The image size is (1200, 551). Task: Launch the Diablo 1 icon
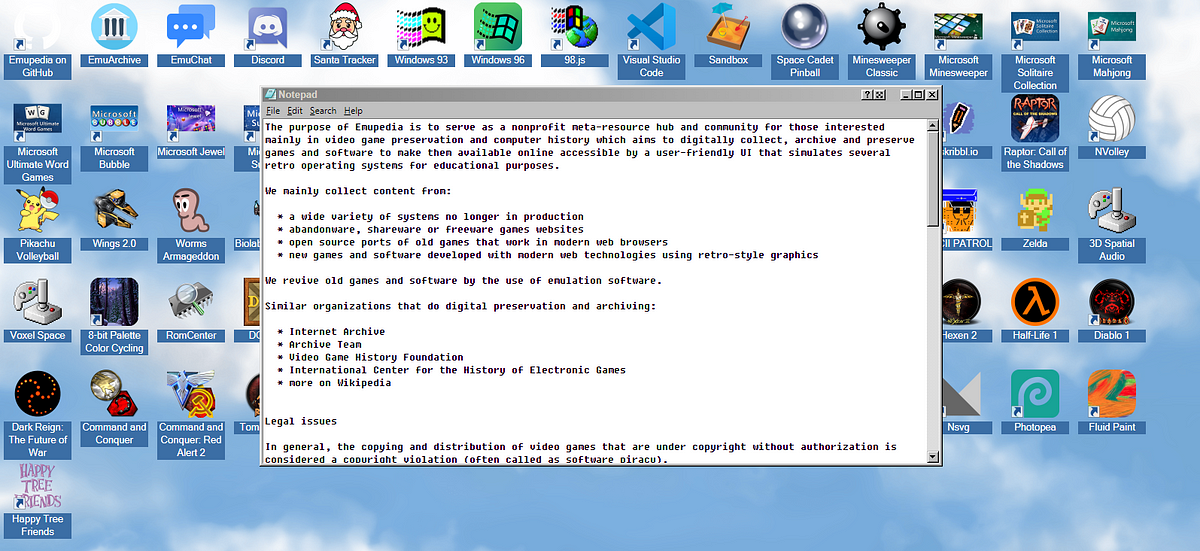(1112, 311)
